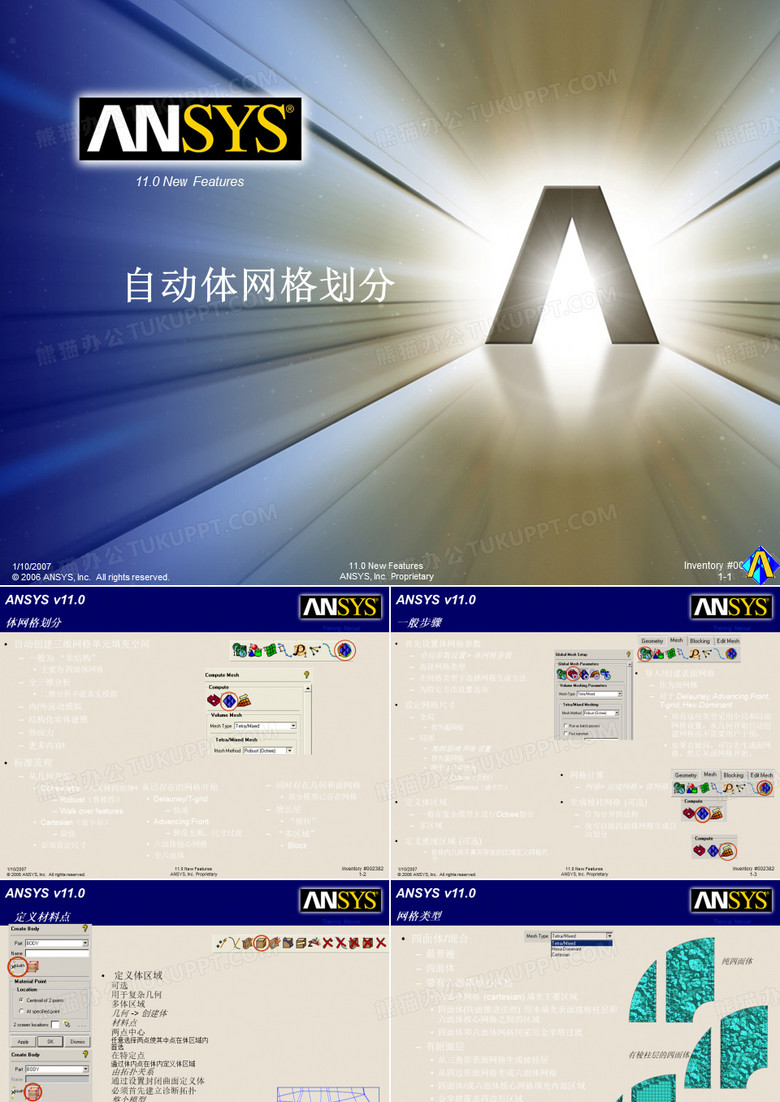Choose Hexa-Dominant from open Mesh Type list
This screenshot has height=1102, width=780.
[x=582, y=949]
